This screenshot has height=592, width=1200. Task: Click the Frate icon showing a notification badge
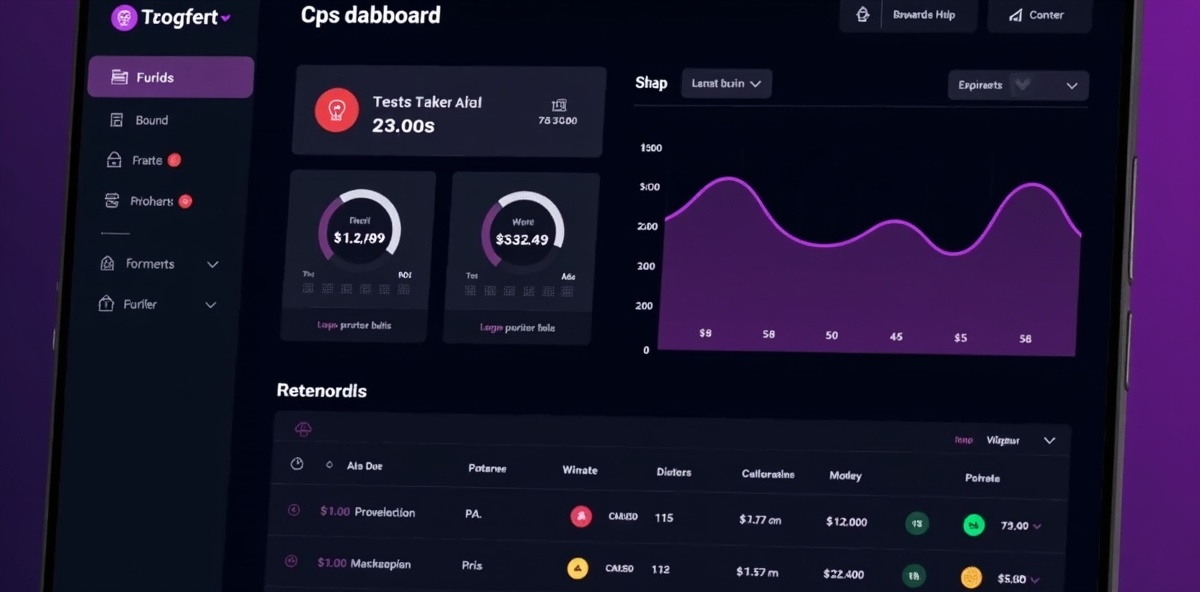pos(113,160)
